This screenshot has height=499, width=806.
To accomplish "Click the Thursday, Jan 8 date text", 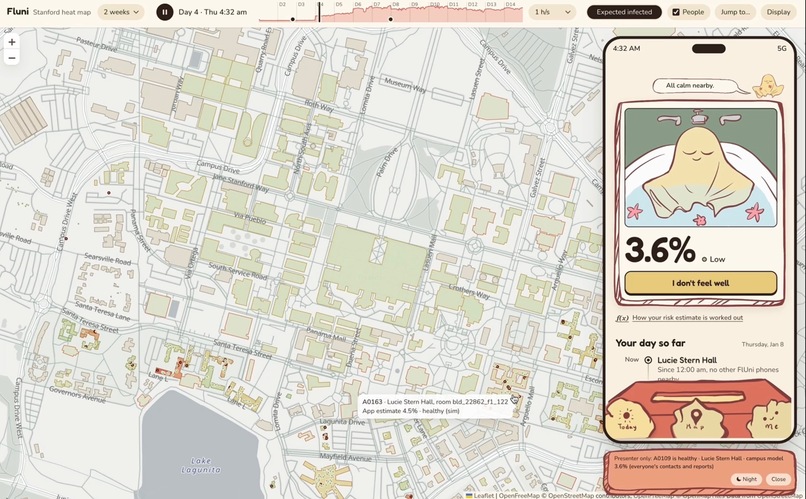I will [762, 344].
